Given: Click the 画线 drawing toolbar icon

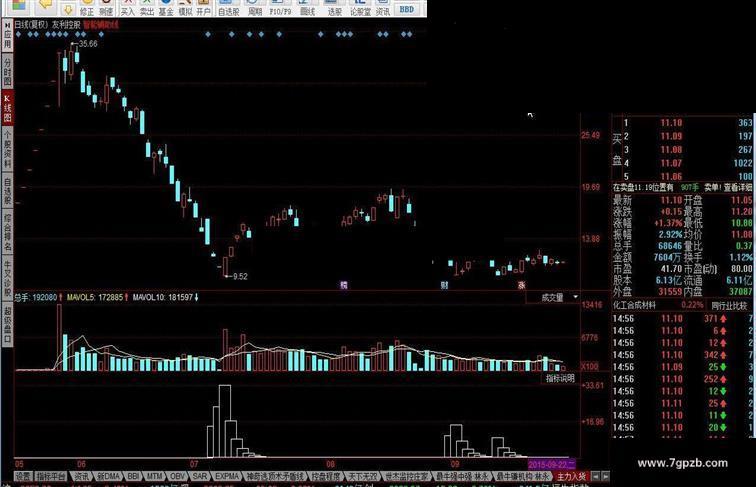Looking at the screenshot, I should coord(308,8).
